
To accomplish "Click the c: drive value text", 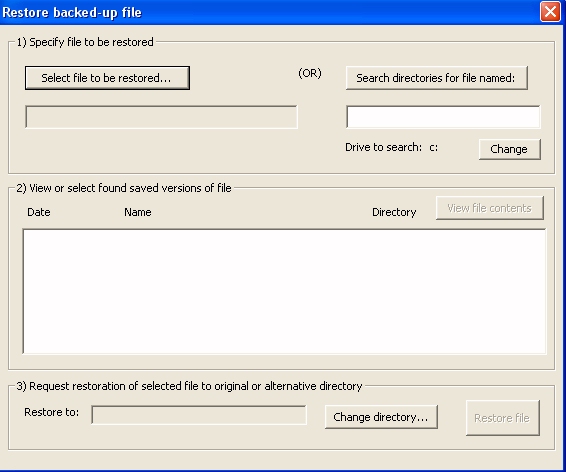I will (434, 148).
